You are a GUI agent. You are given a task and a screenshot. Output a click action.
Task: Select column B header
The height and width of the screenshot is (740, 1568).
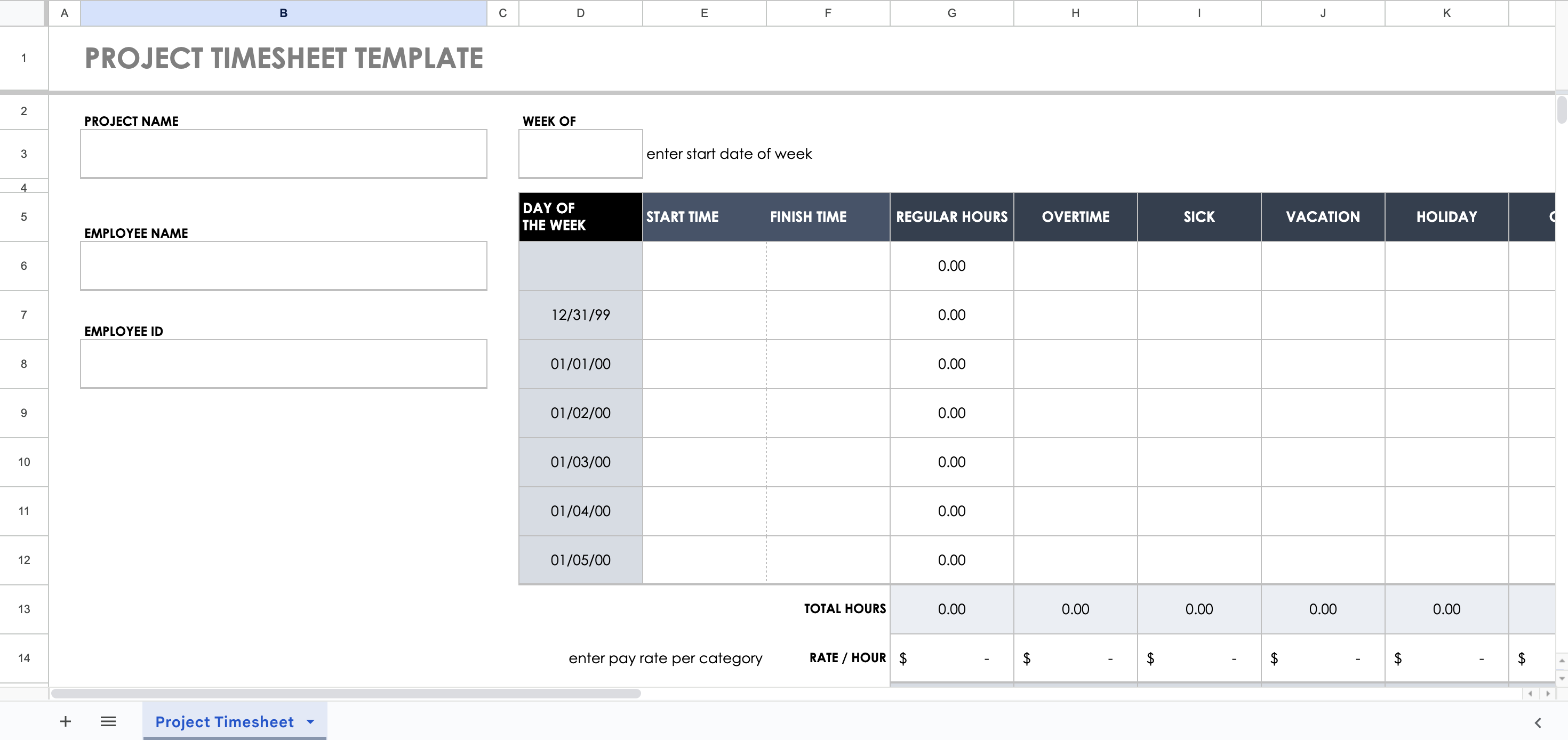(283, 13)
